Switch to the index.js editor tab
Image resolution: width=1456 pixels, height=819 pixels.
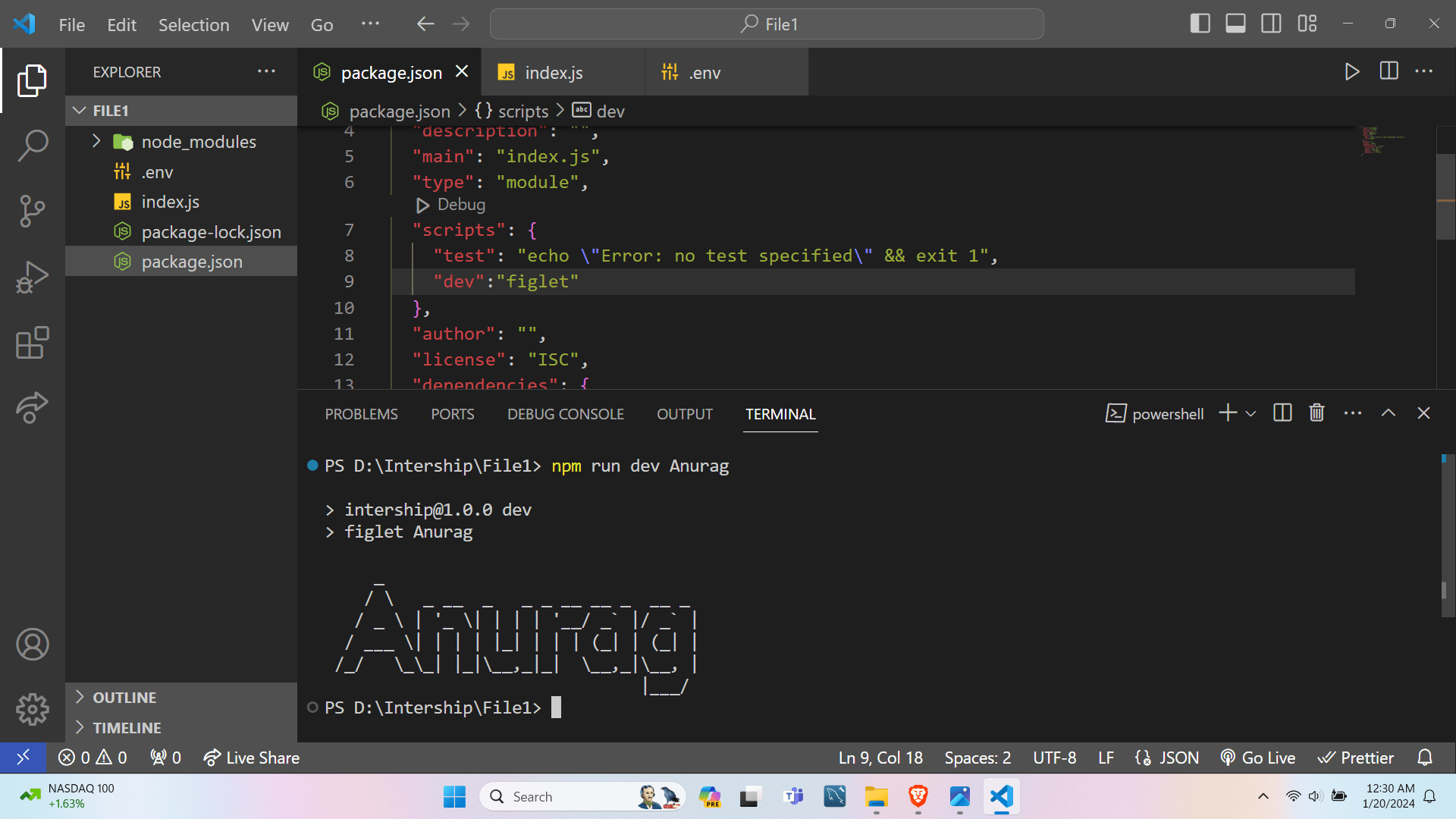(x=554, y=73)
